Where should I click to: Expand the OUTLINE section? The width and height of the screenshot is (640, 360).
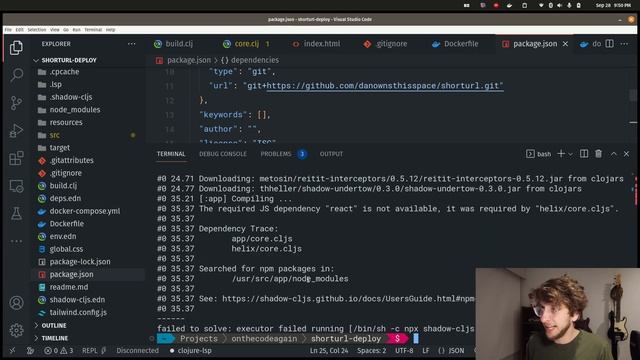pyautogui.click(x=54, y=325)
